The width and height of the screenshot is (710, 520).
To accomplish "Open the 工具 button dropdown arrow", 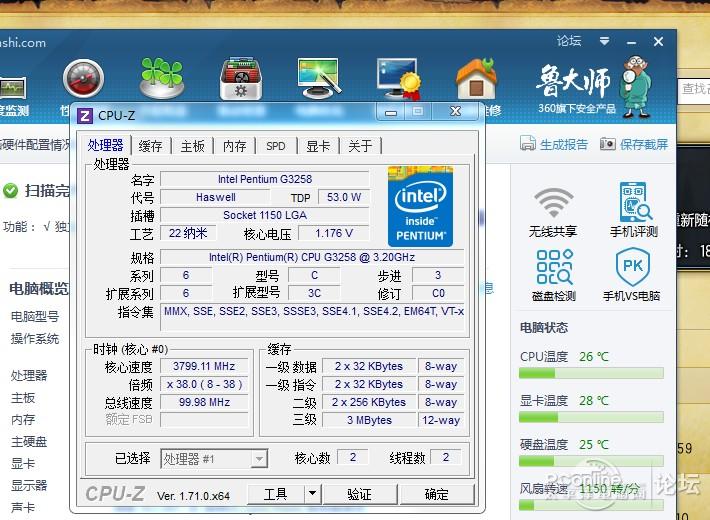I will coord(312,493).
